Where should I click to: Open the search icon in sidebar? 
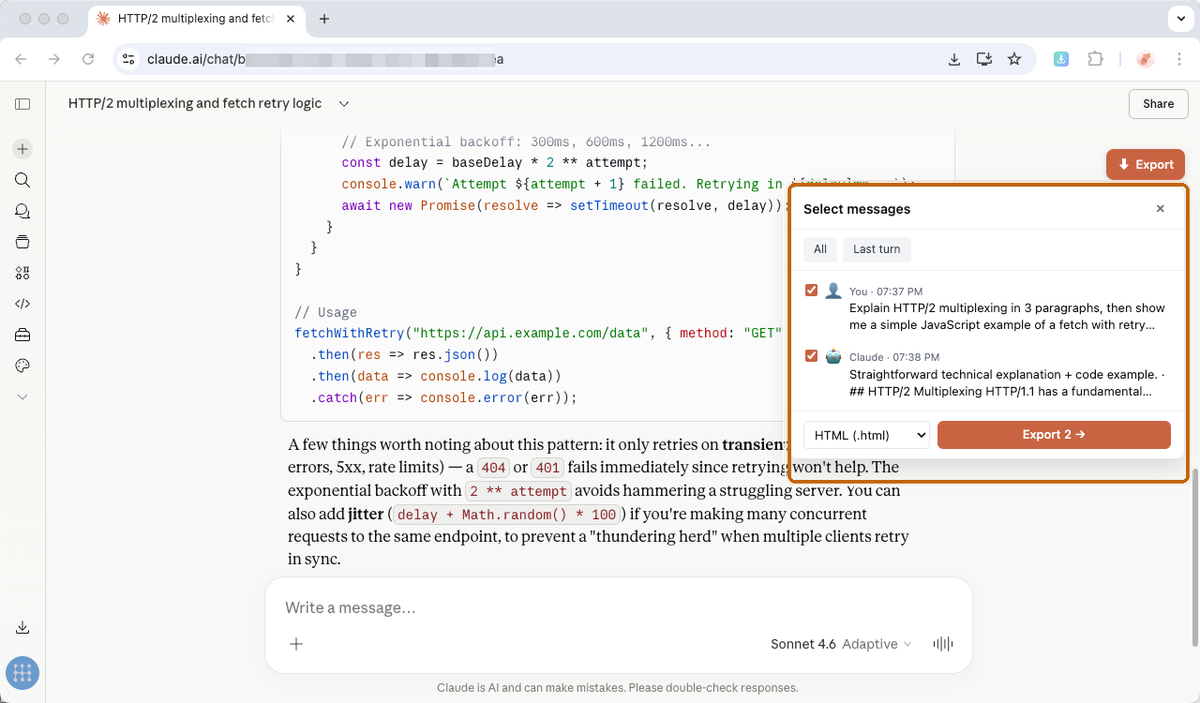coord(22,180)
